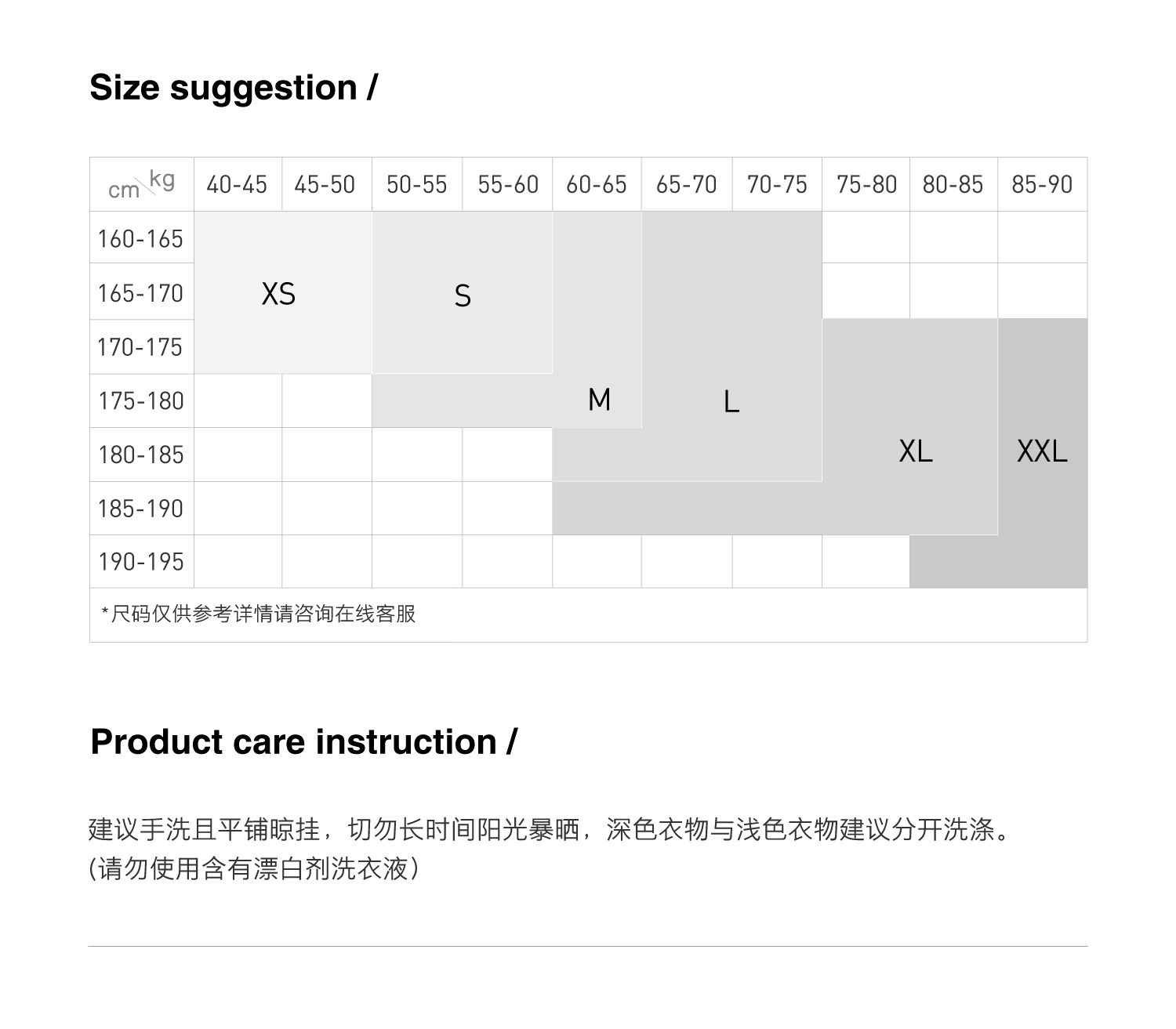Click the cm/kg corner cell
Screen dimensions: 1176x1029
click(x=141, y=185)
